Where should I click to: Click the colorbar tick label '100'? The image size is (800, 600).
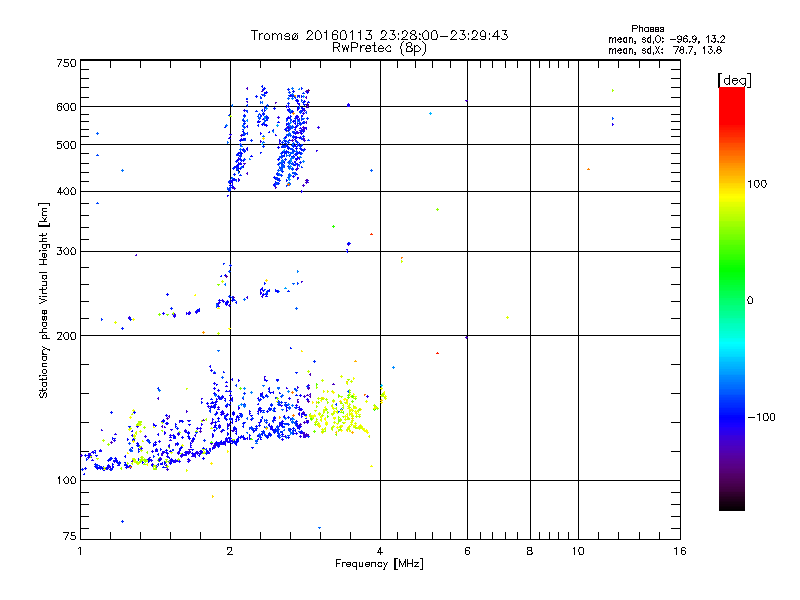tap(757, 184)
